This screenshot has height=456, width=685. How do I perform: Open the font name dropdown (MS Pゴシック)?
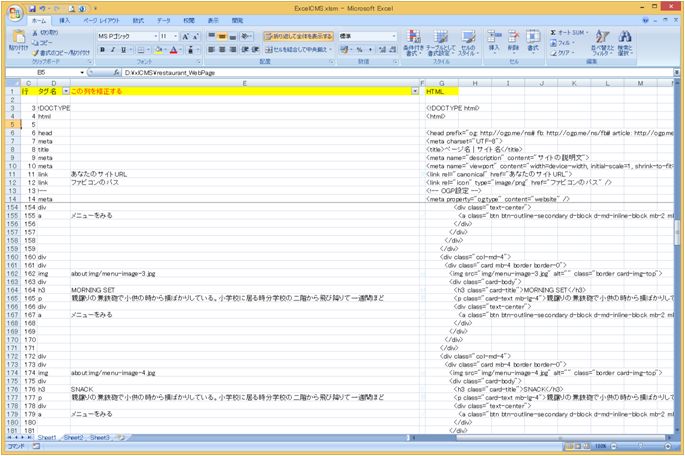click(156, 36)
